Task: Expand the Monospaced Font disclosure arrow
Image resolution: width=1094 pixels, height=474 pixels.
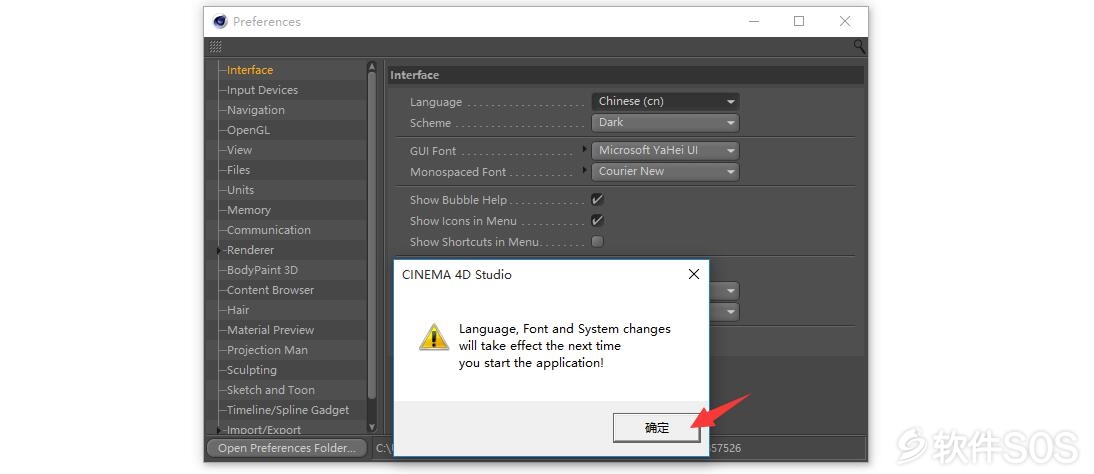Action: click(585, 170)
